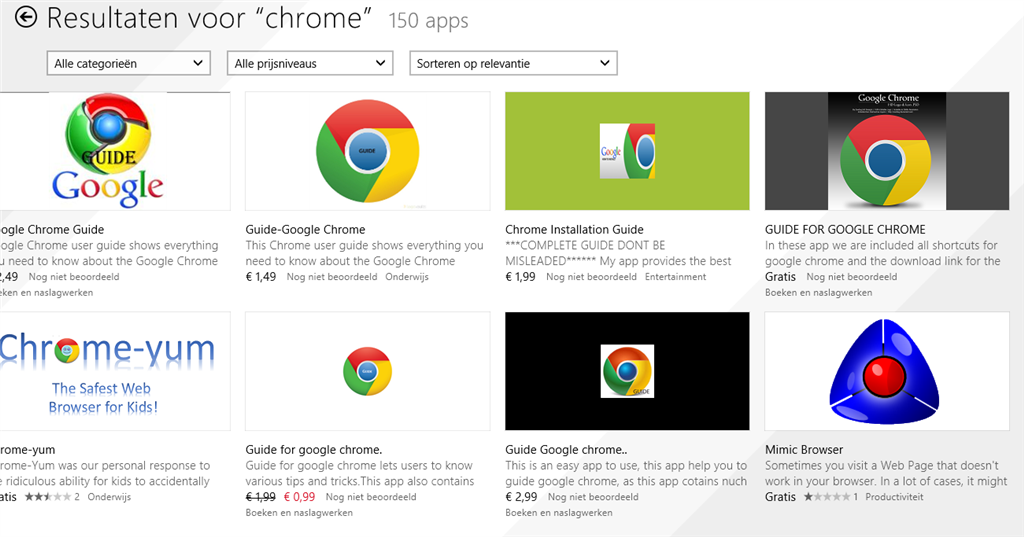The height and width of the screenshot is (537, 1024).
Task: Click the Chrome-yum star rating
Action: point(48,496)
